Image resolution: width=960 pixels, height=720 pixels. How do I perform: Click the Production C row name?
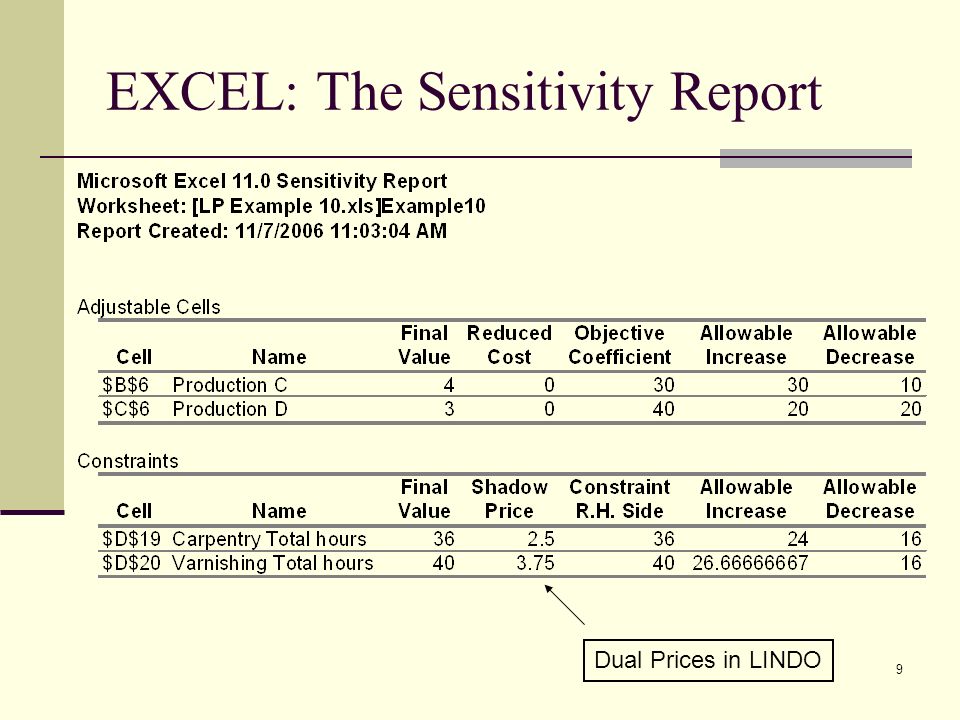230,385
